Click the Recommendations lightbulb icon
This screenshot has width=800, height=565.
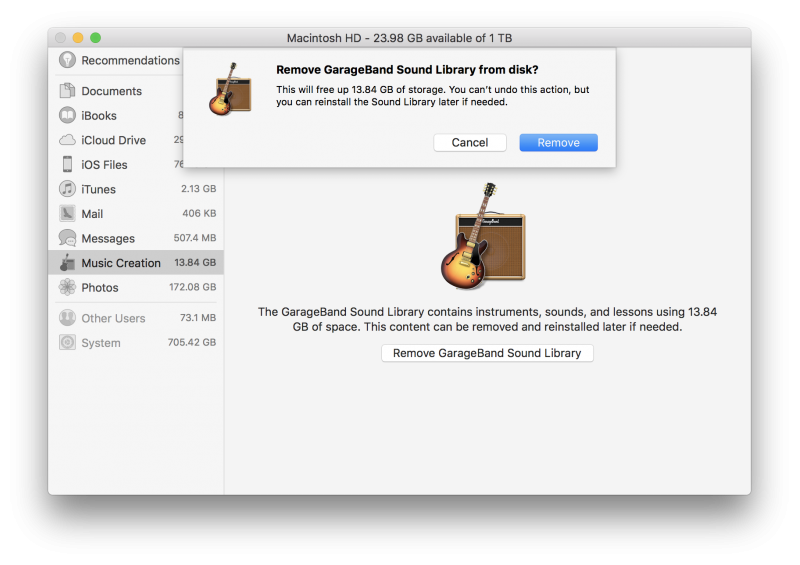[x=67, y=60]
